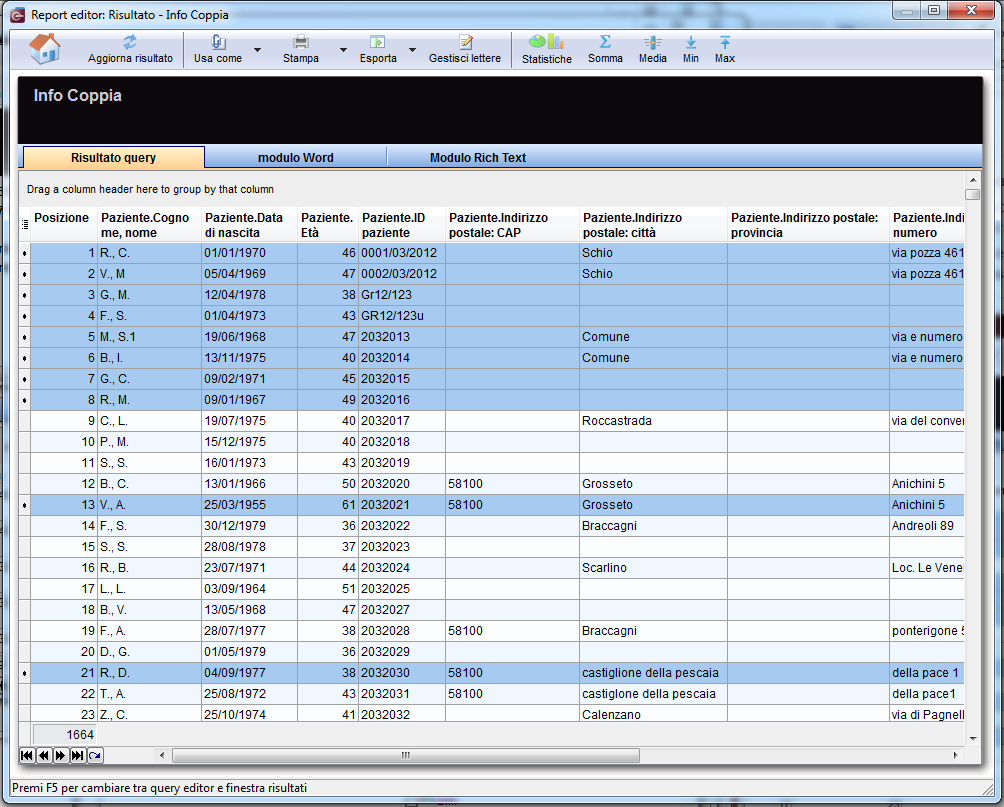Select ID cell 'Gr12/123'

[401, 295]
